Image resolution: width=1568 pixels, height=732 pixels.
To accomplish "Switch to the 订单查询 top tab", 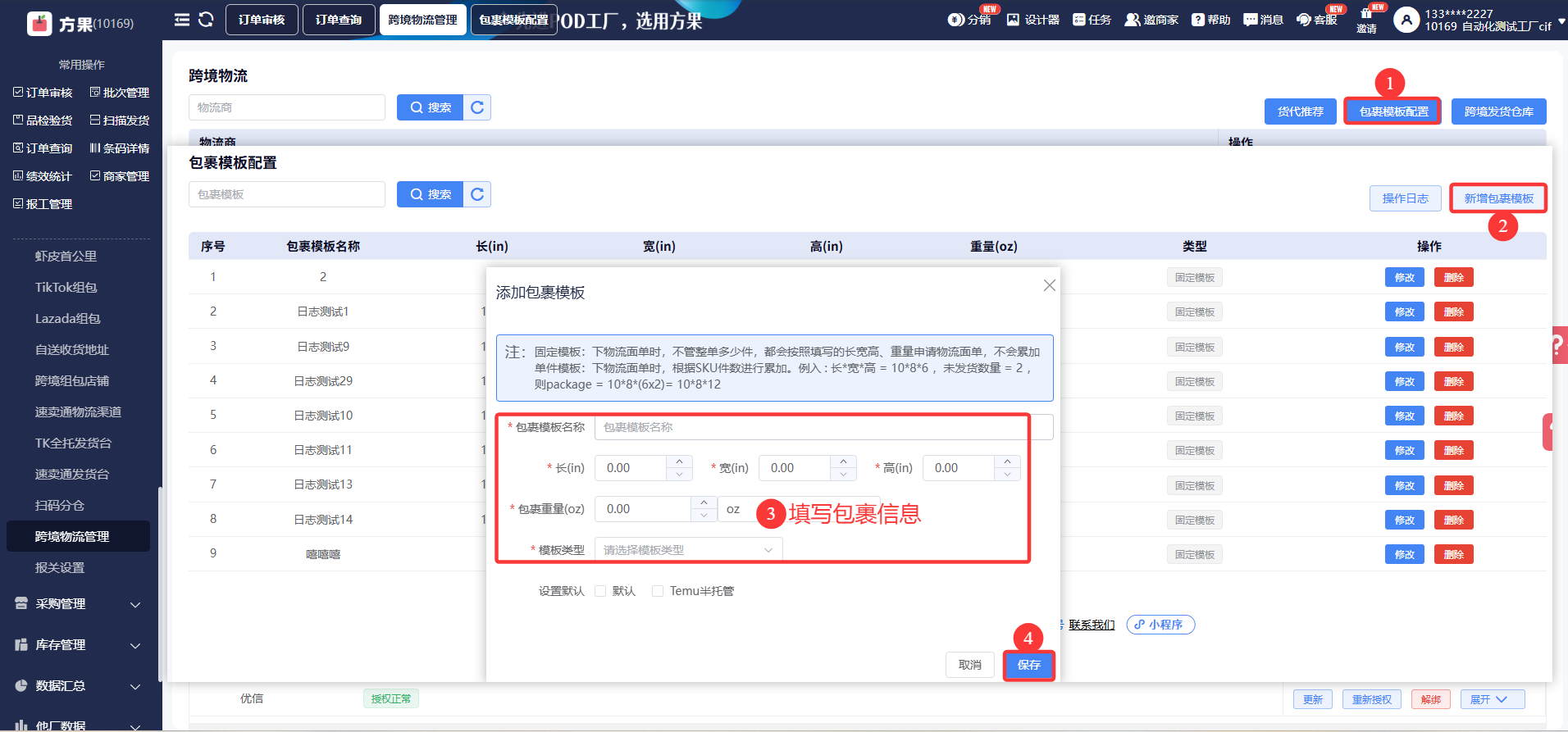I will click(339, 20).
